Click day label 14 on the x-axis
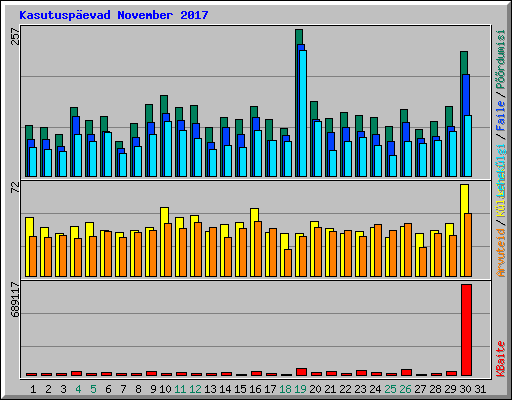 [x=225, y=389]
